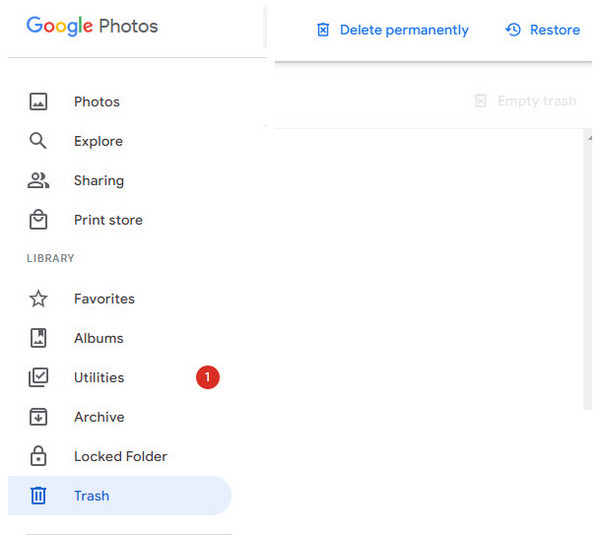Click the Locked Folder padlock icon
Image resolution: width=600 pixels, height=535 pixels.
(x=38, y=457)
